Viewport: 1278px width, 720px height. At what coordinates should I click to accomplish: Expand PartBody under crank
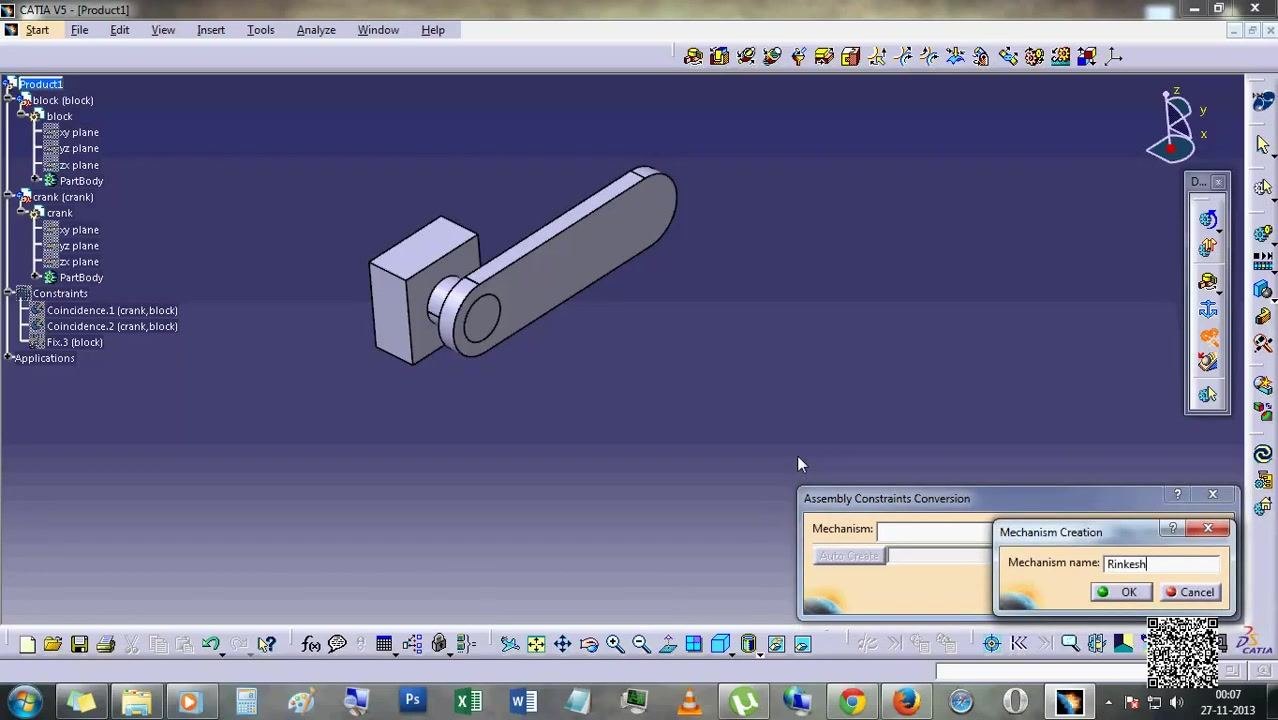[35, 277]
